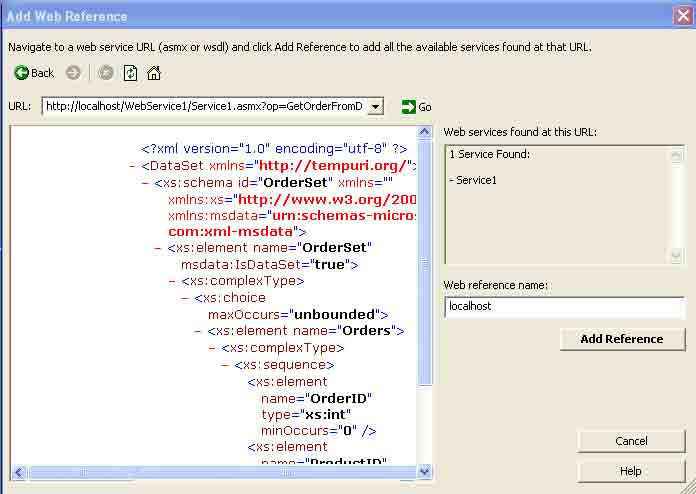Click the Web reference name field

565,307
